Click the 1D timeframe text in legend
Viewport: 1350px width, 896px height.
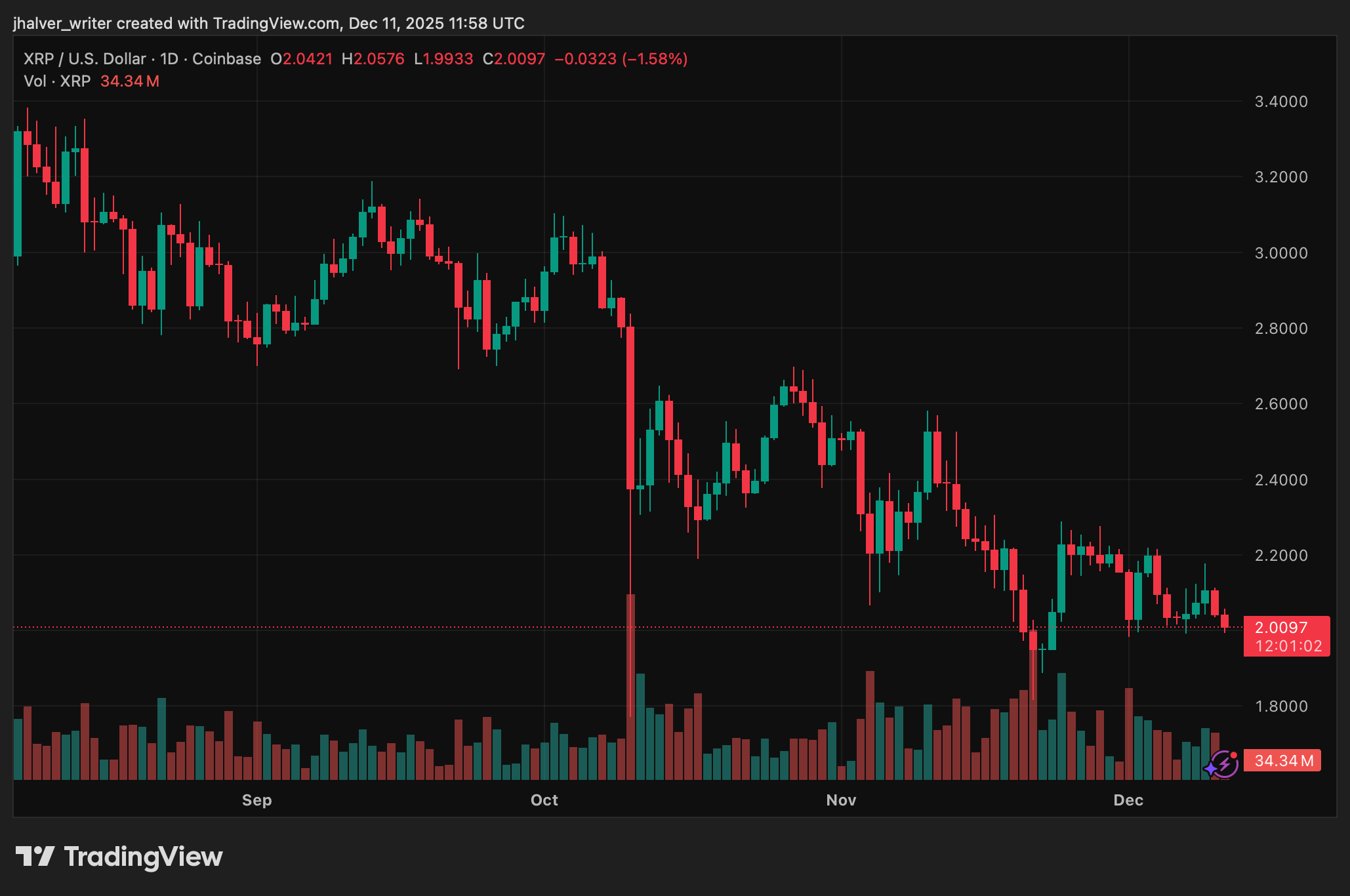(x=169, y=59)
